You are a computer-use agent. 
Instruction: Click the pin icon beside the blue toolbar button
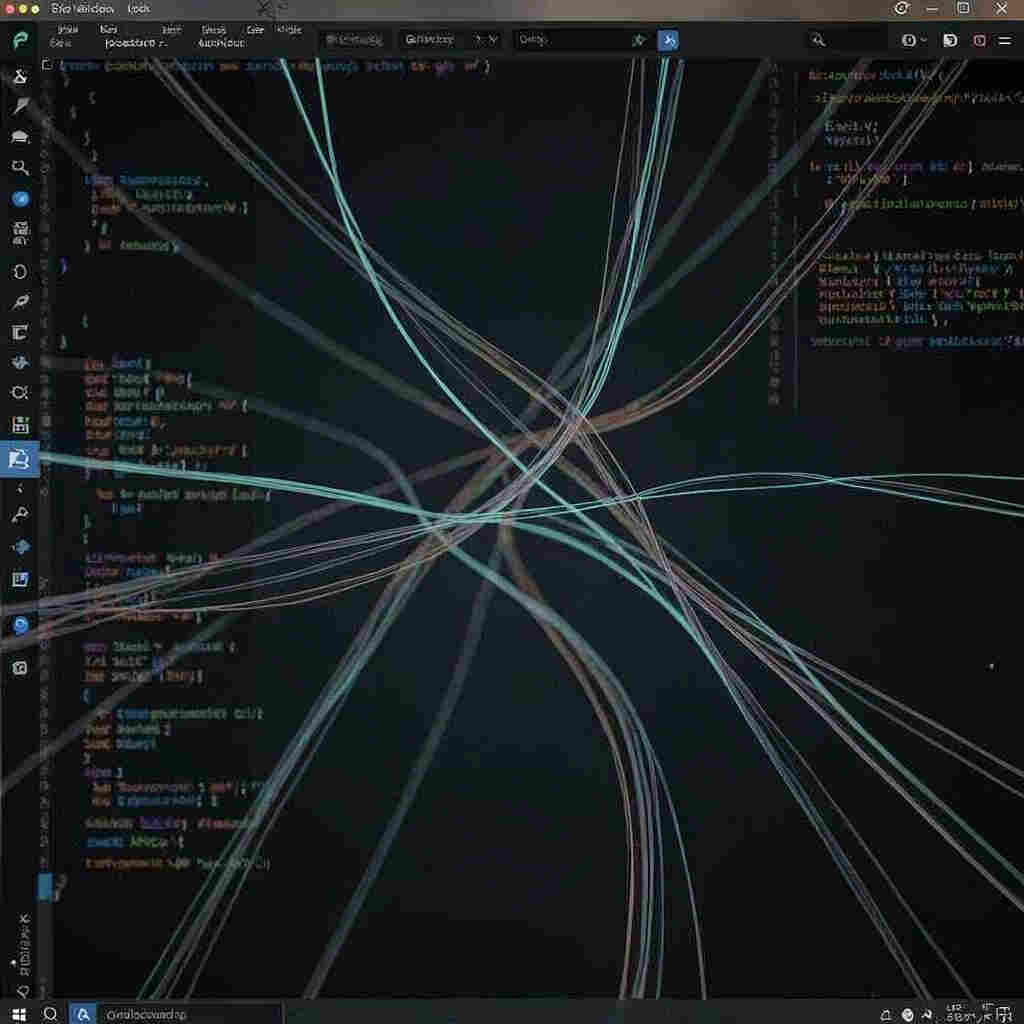click(x=639, y=40)
